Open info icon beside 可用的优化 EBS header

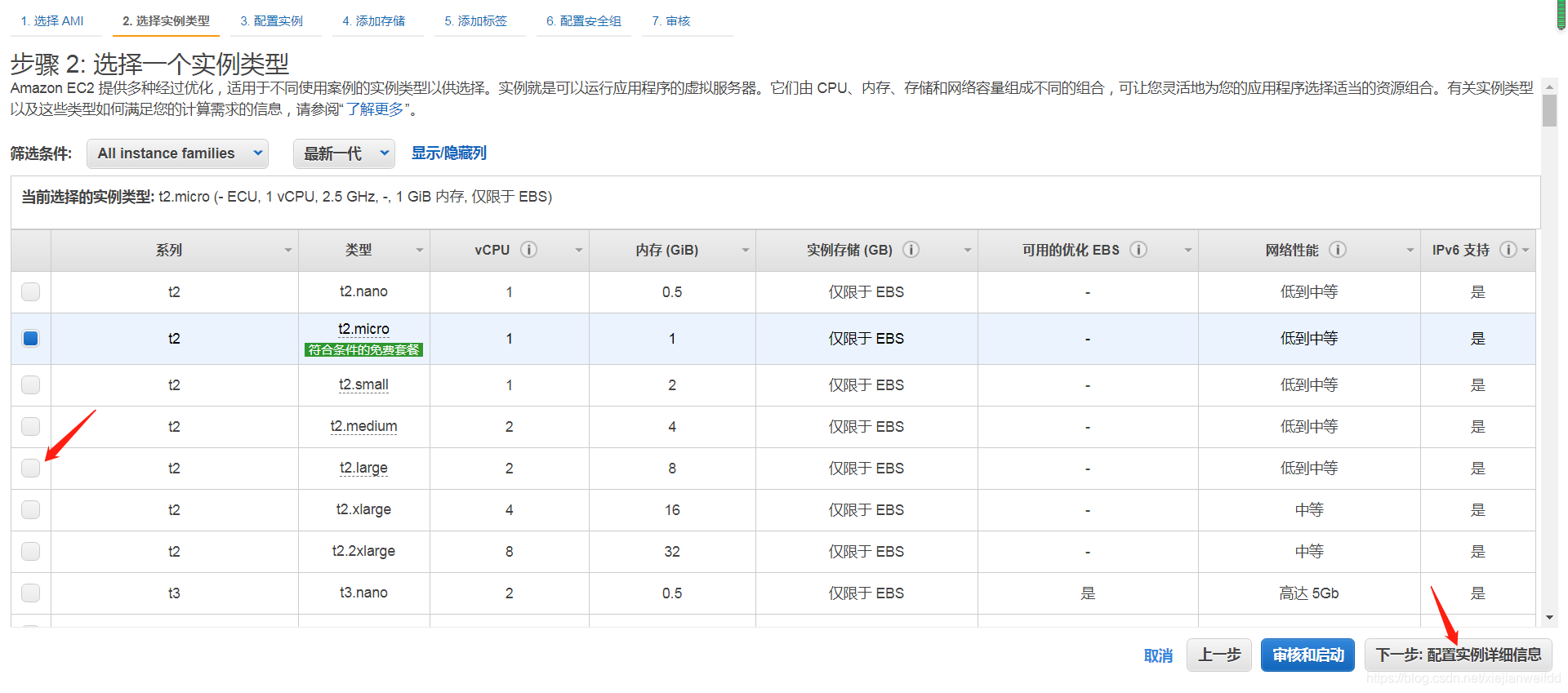(x=1138, y=250)
